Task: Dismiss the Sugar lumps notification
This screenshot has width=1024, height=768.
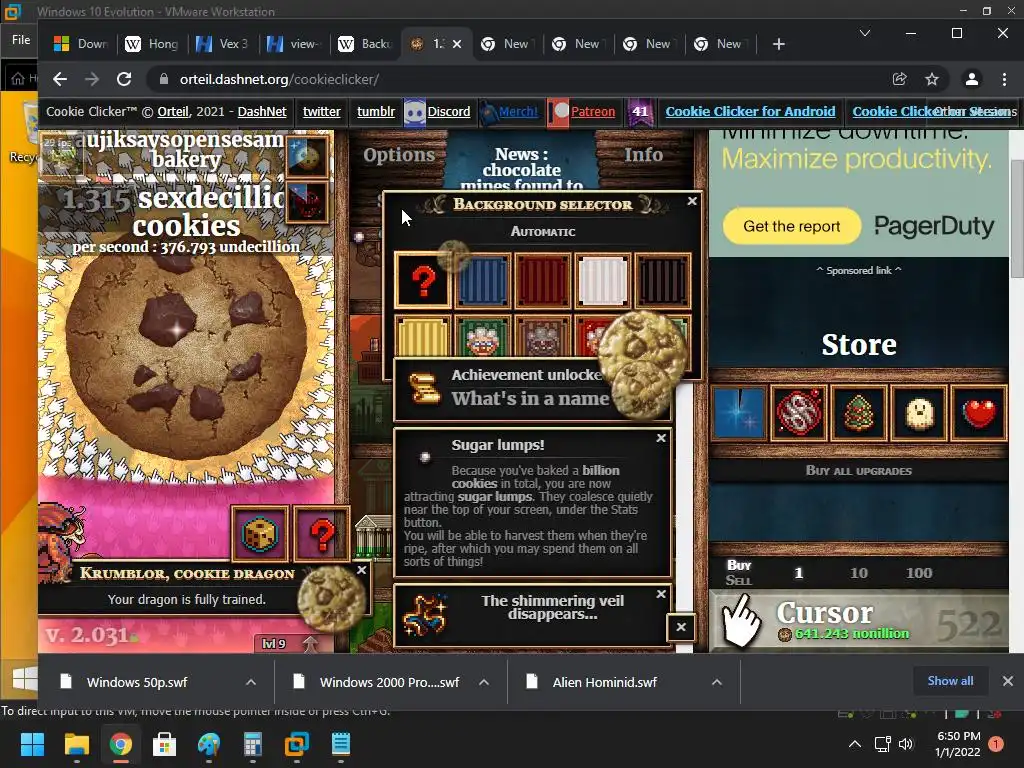Action: (x=661, y=438)
